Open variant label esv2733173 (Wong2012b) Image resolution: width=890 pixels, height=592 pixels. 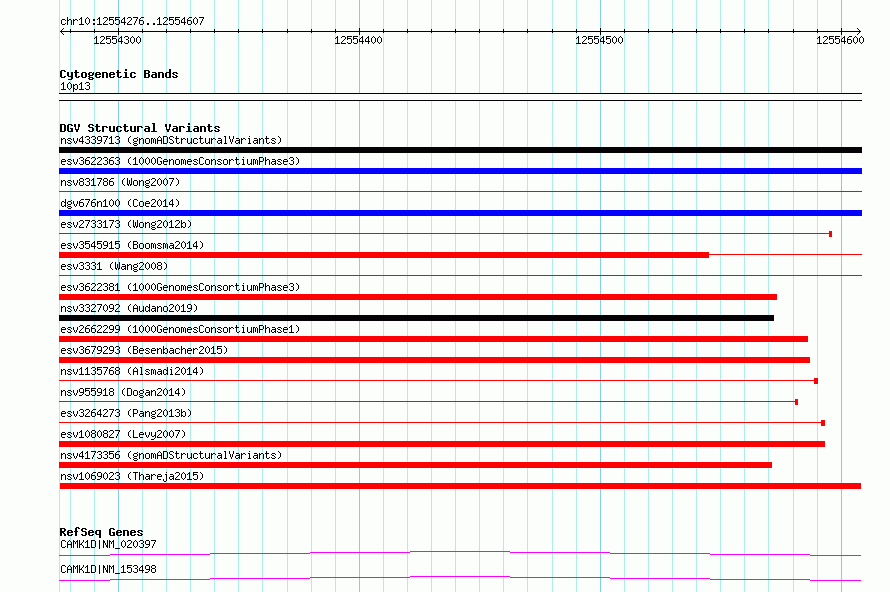tap(126, 224)
